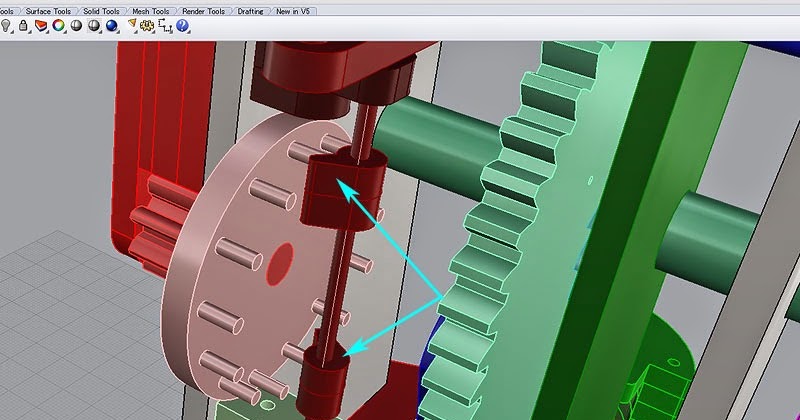This screenshot has width=800, height=420.
Task: Open the Surface Tools toolbar tab
Action: pyautogui.click(x=48, y=11)
